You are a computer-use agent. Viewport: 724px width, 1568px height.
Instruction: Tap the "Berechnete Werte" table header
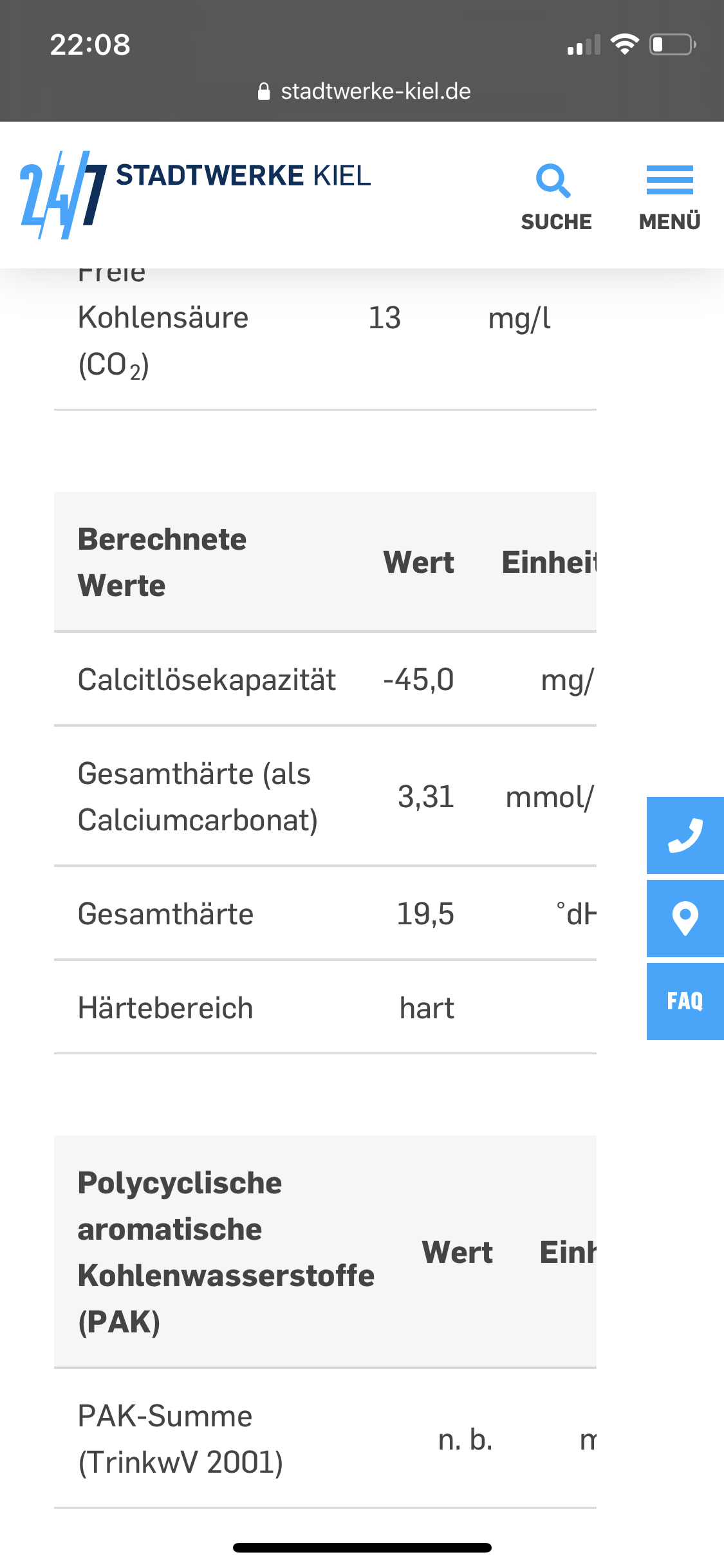(x=162, y=562)
